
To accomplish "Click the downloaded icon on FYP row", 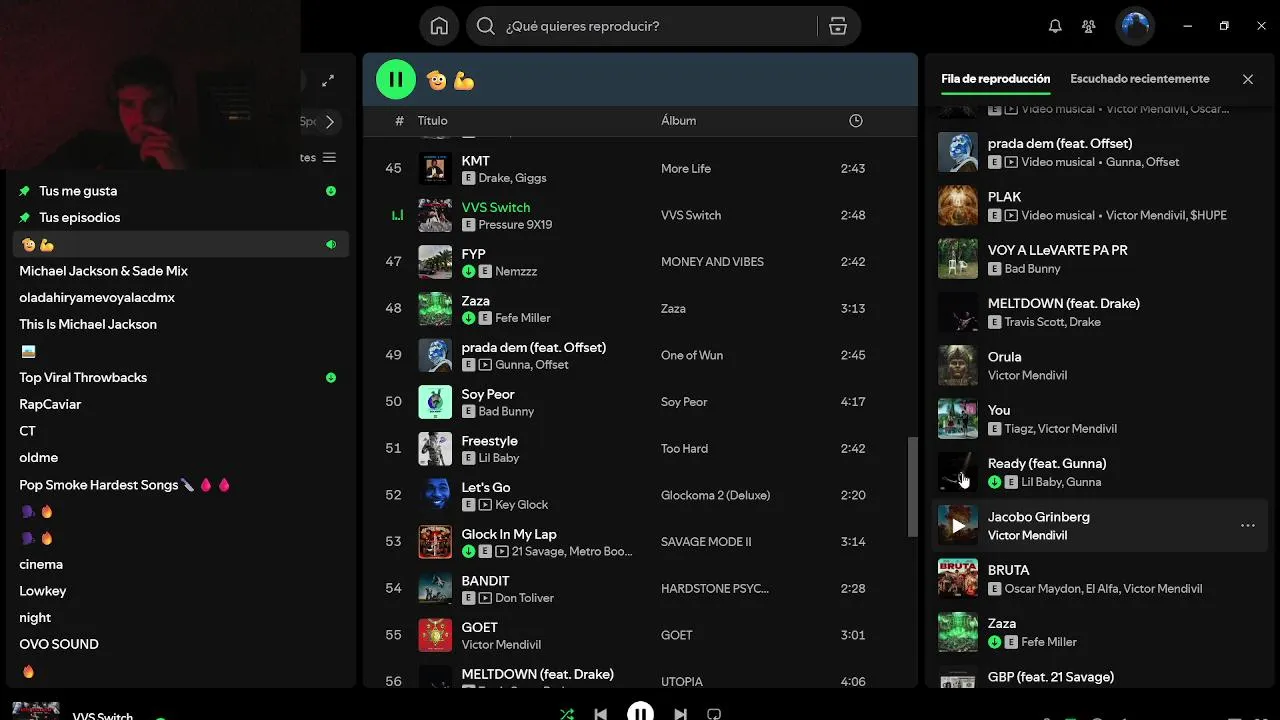I will click(x=468, y=271).
